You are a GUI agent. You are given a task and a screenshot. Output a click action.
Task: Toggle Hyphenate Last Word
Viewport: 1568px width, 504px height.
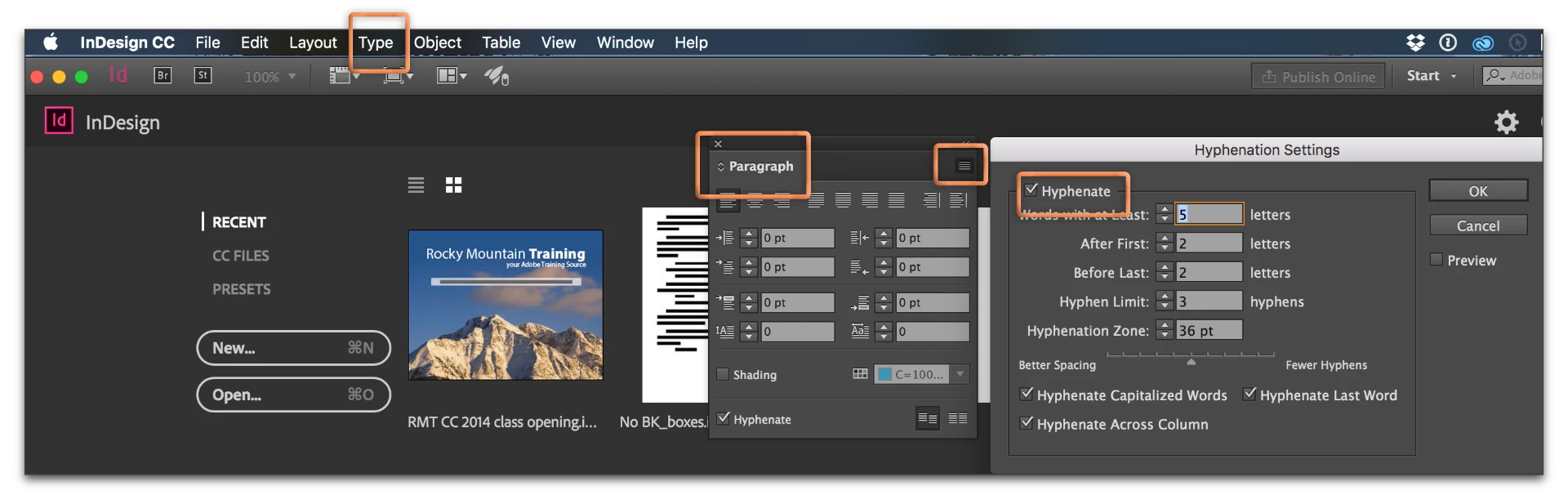[1249, 395]
